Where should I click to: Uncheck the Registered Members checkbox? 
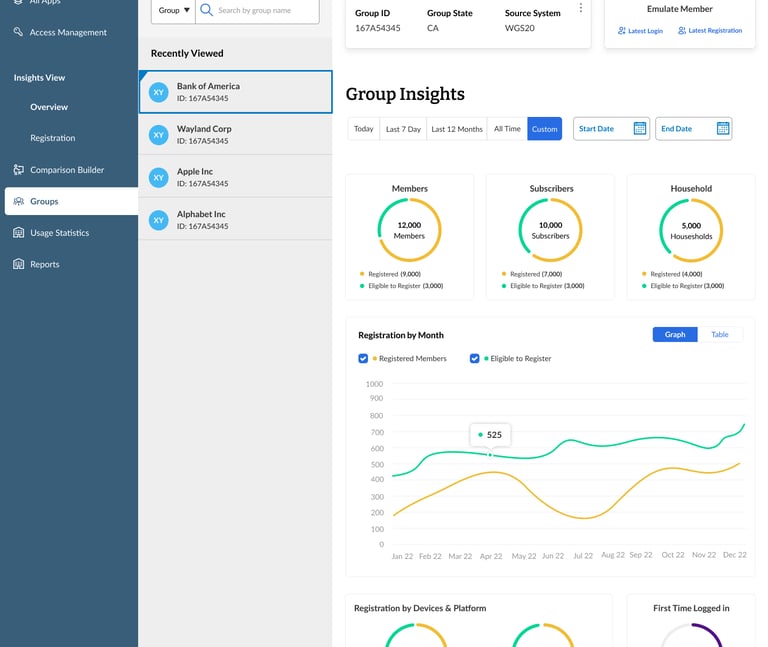(x=363, y=359)
